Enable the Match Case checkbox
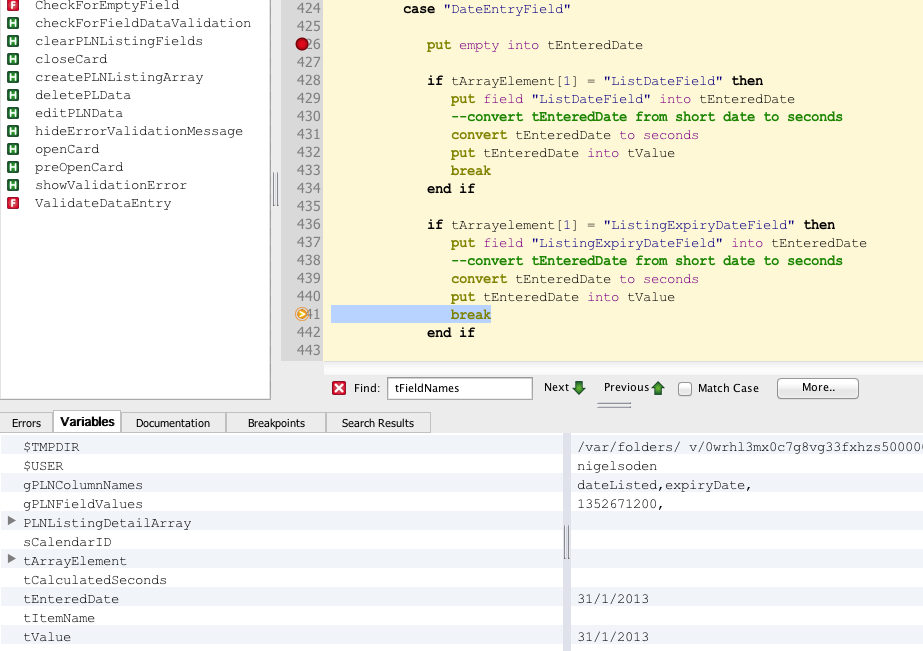This screenshot has height=651, width=923. (x=685, y=389)
